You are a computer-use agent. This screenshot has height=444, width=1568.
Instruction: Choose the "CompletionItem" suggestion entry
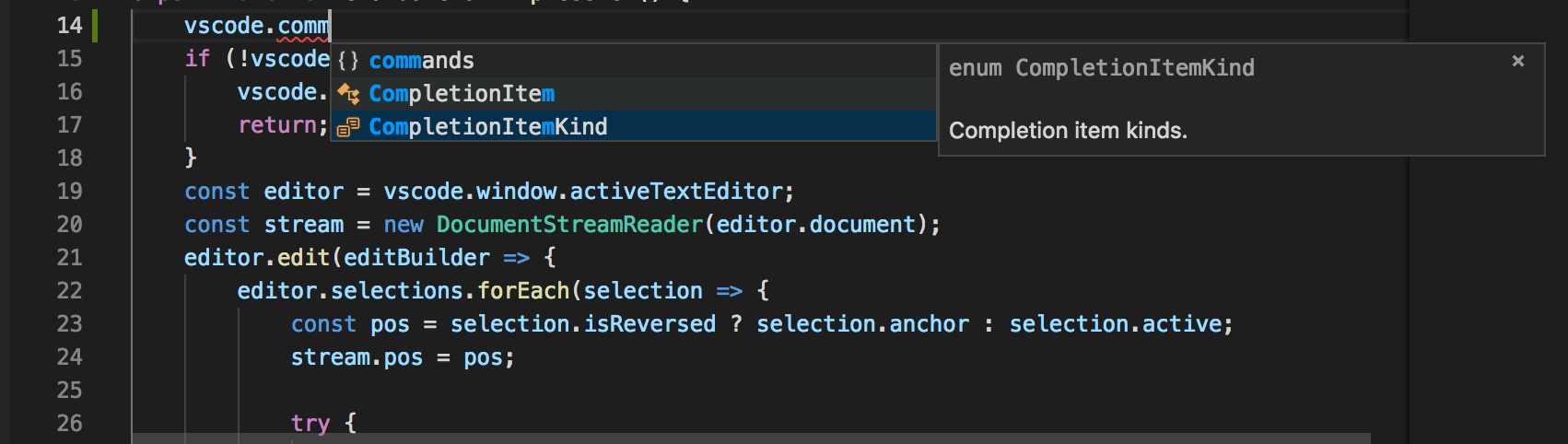(462, 94)
